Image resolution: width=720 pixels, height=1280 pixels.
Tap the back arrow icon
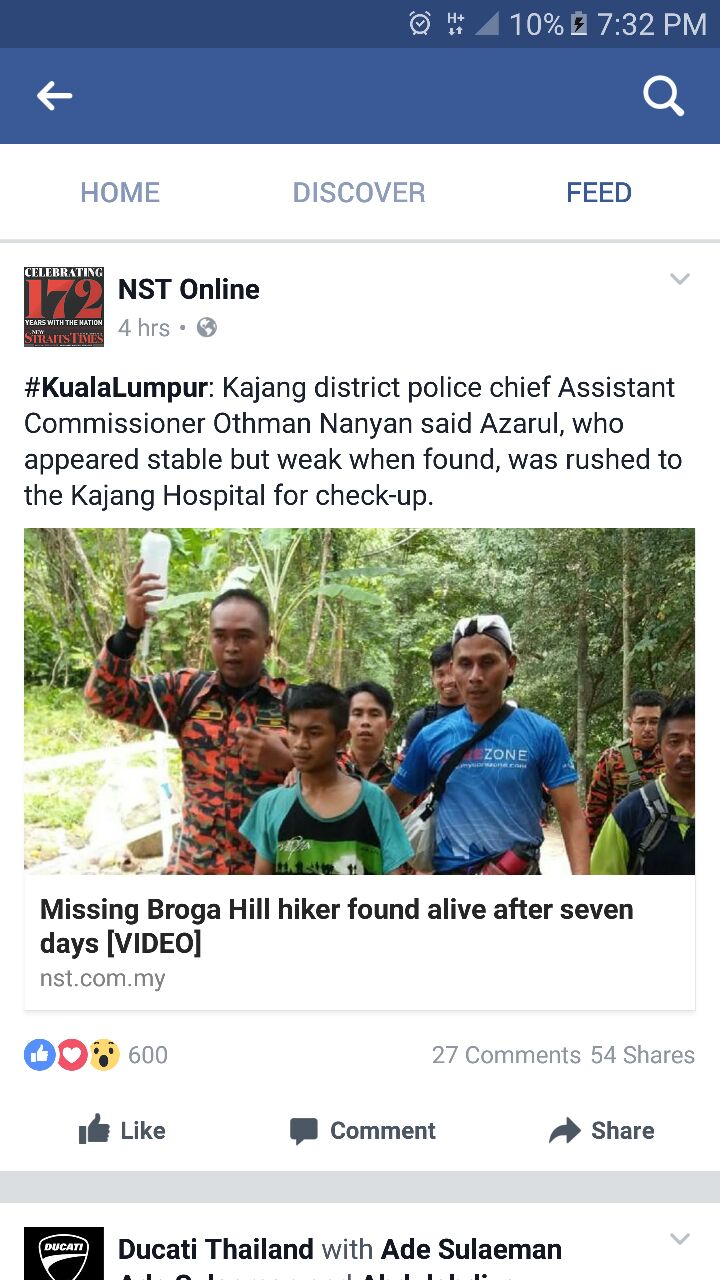point(55,96)
